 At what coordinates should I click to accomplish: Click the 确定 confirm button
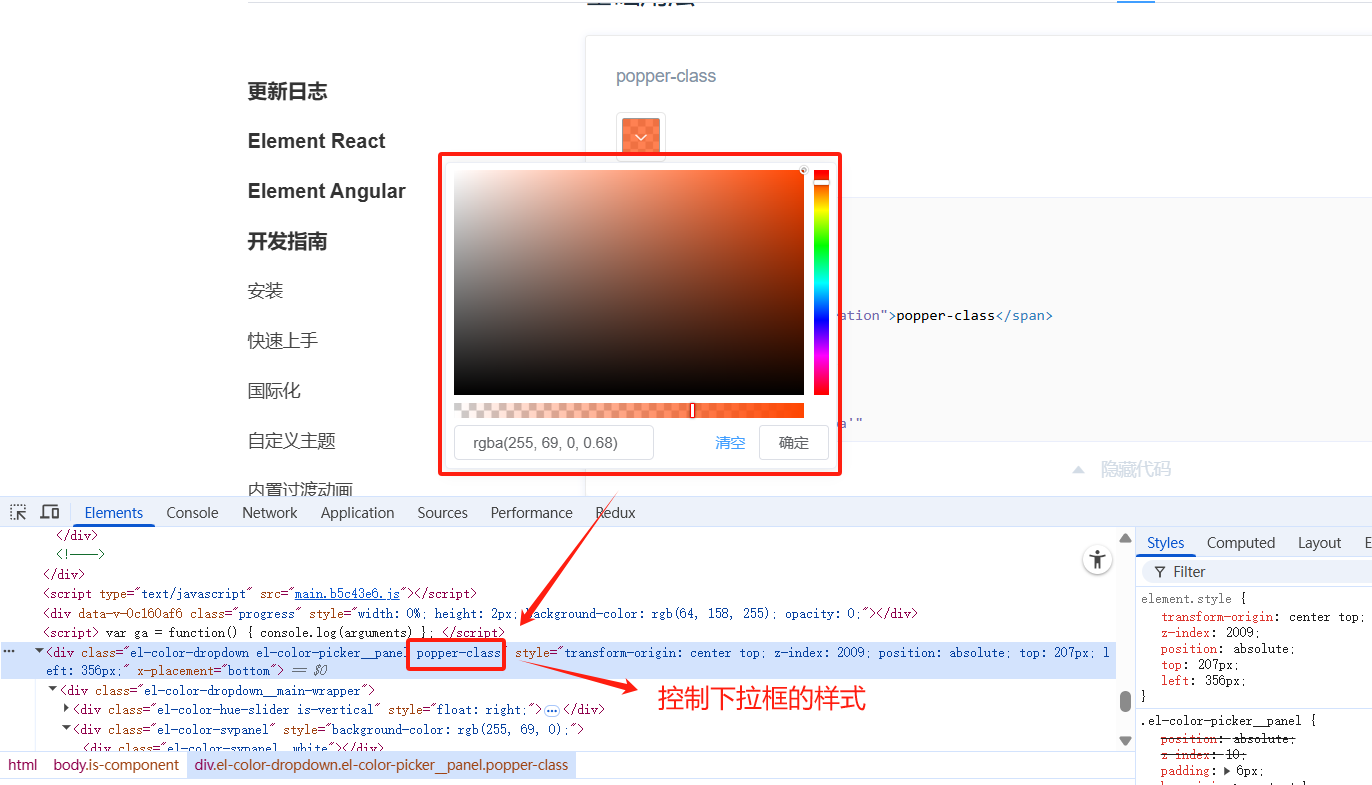tap(794, 443)
